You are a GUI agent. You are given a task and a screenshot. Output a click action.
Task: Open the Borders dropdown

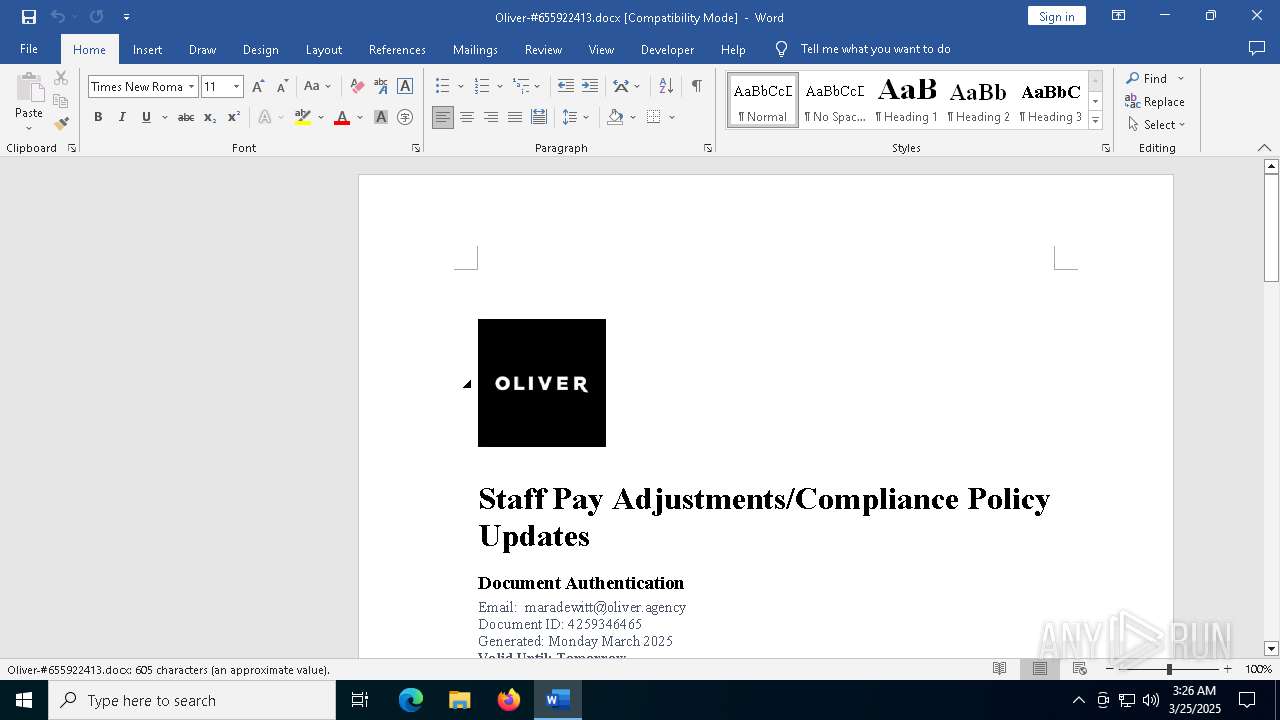[x=672, y=117]
